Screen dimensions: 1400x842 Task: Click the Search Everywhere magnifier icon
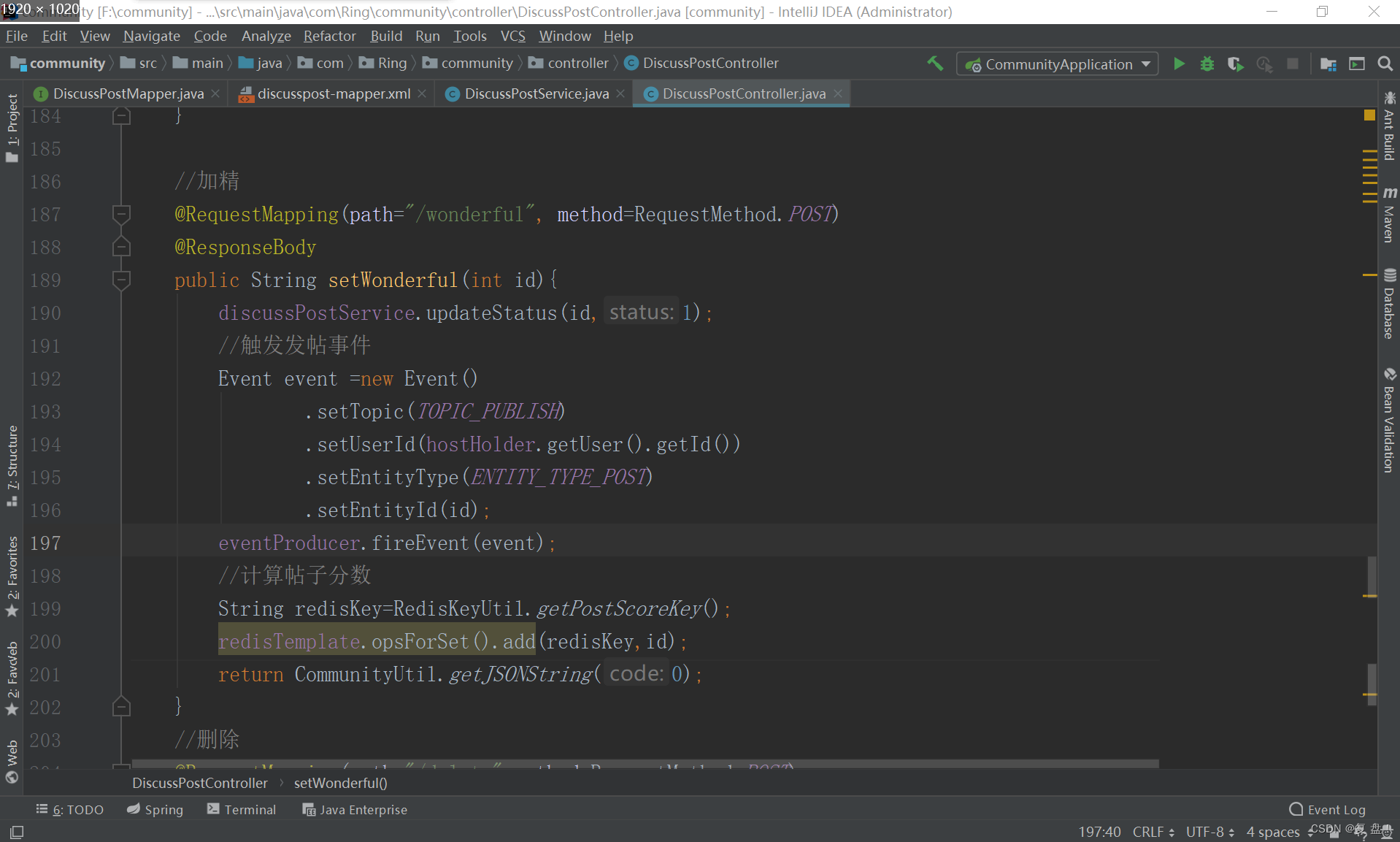[1385, 64]
